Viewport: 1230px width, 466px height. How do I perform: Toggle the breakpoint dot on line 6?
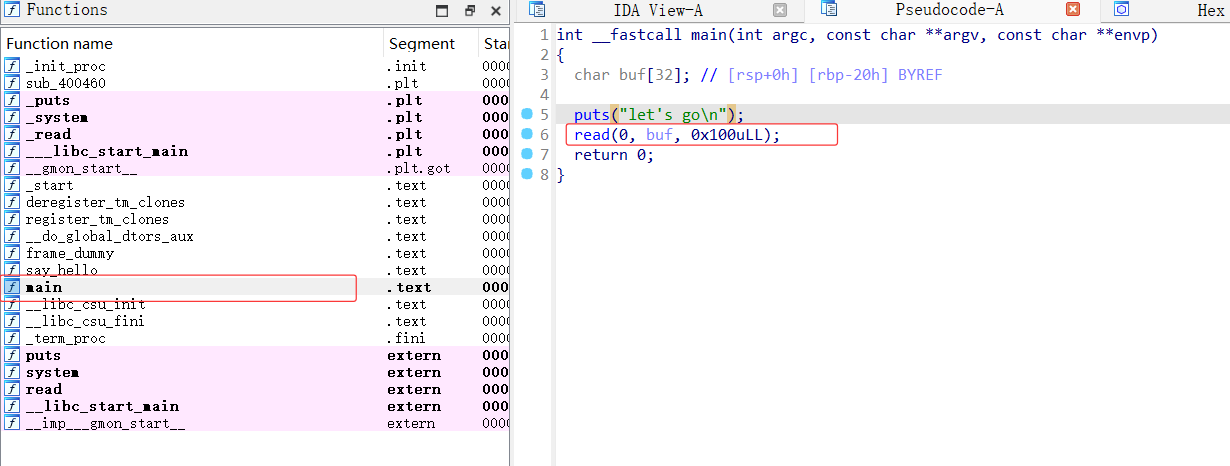[x=526, y=135]
